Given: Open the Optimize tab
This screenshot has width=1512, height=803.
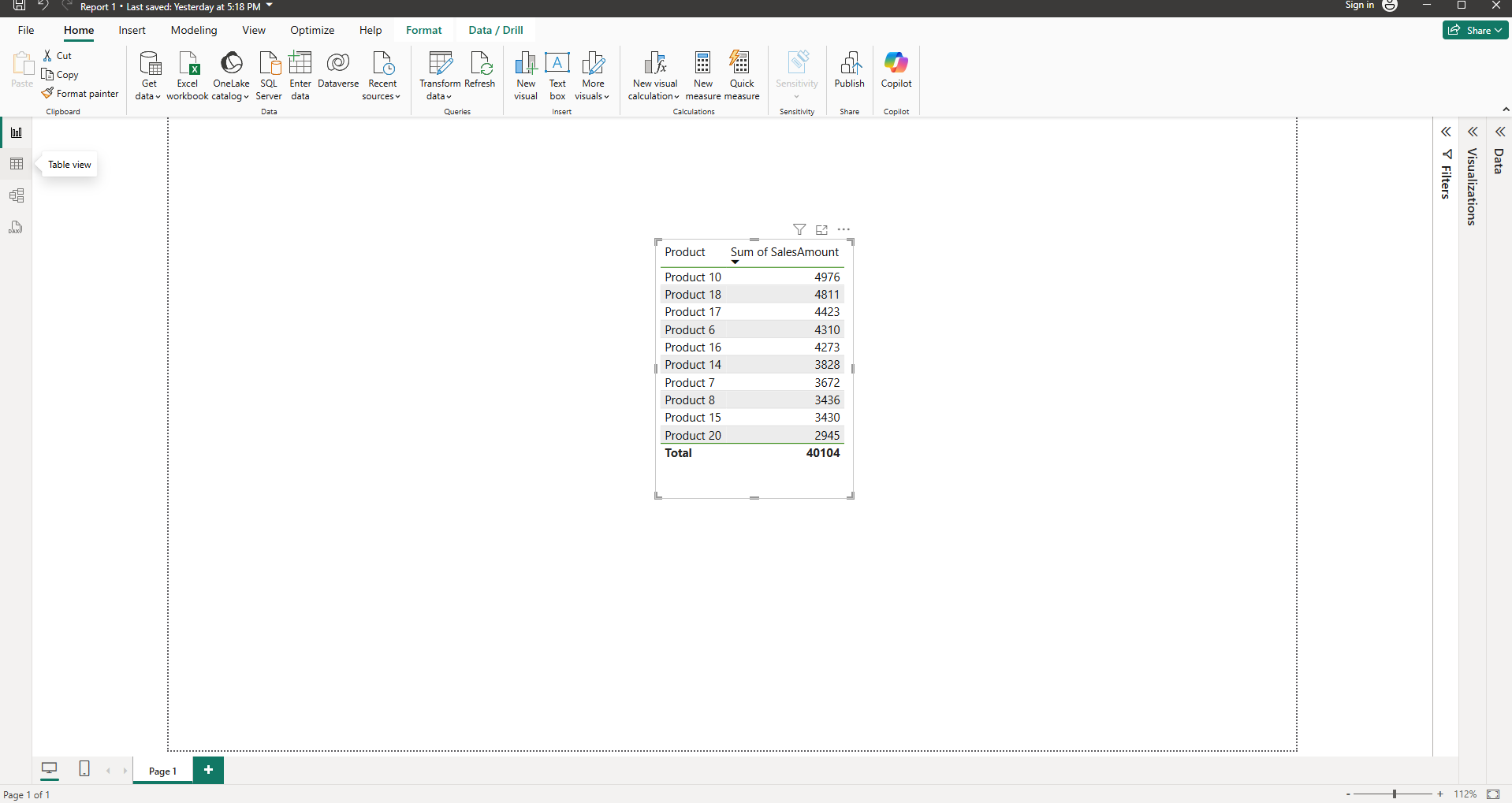Looking at the screenshot, I should (x=312, y=30).
